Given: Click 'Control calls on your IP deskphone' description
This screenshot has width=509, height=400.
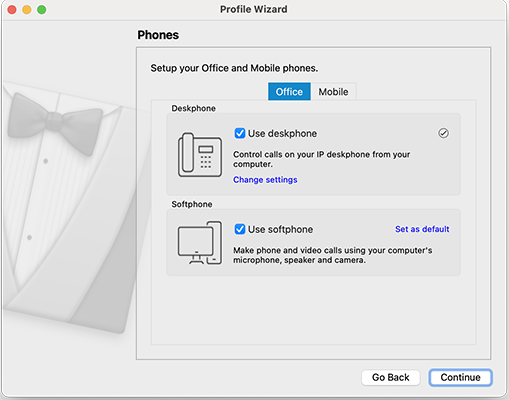Looking at the screenshot, I should coord(322,159).
